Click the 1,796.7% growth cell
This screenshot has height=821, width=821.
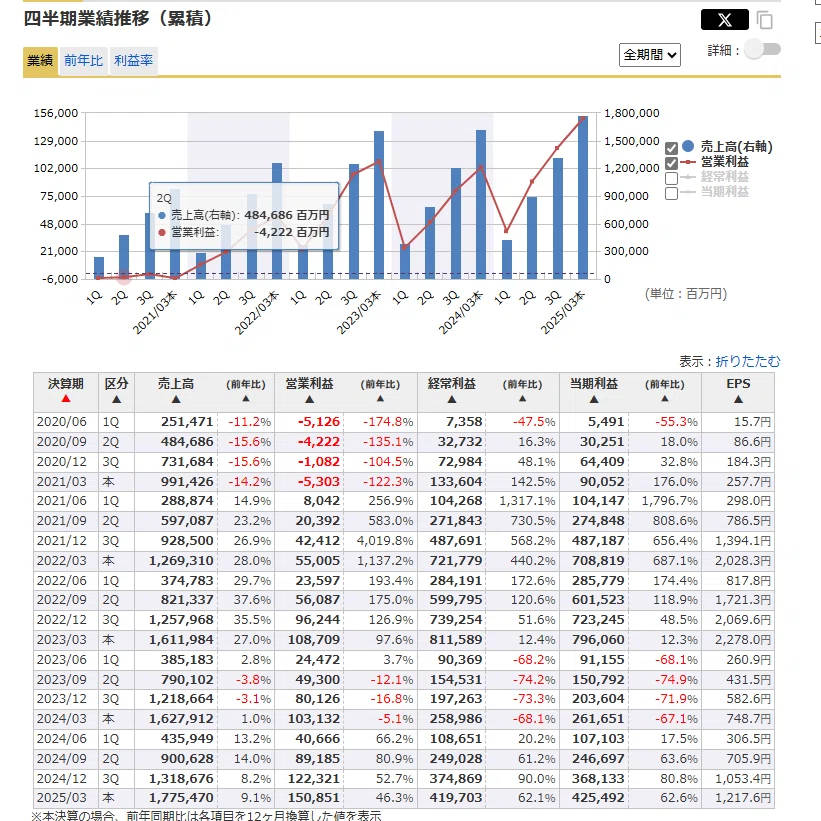pyautogui.click(x=670, y=501)
